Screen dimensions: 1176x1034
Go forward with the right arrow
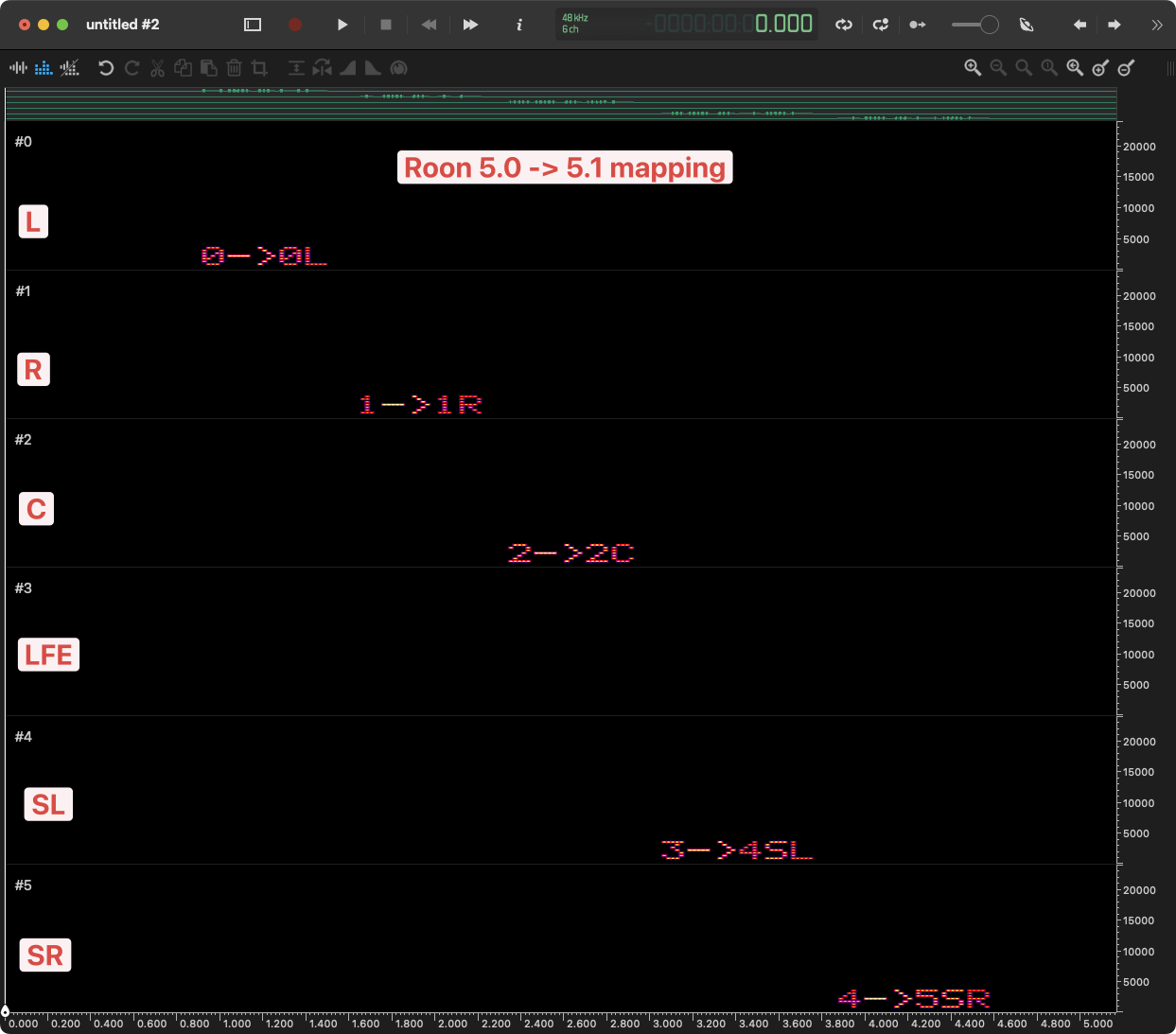(1115, 25)
